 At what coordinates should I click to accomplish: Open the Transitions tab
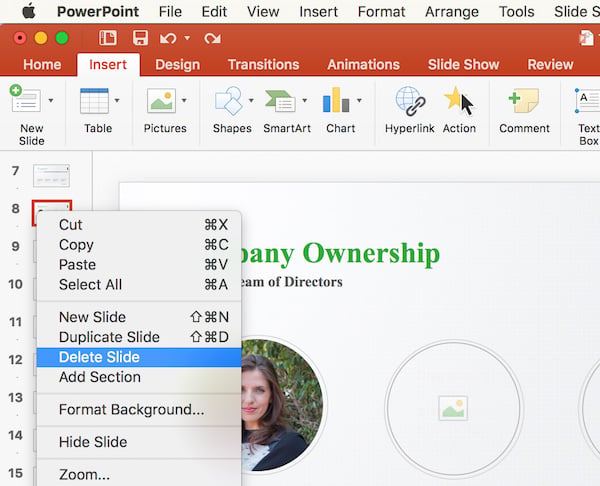263,64
